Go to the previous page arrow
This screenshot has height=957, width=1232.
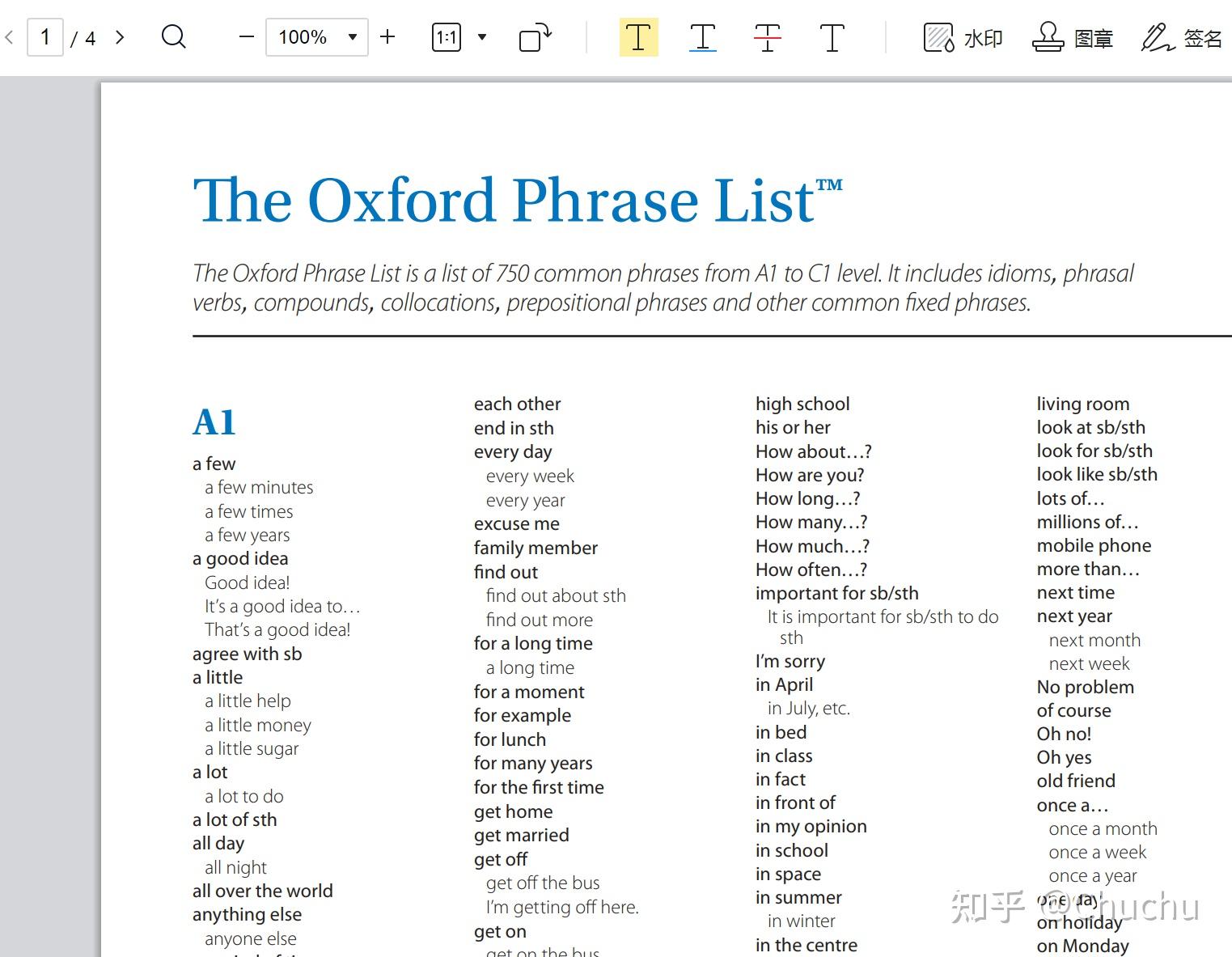pos(10,37)
